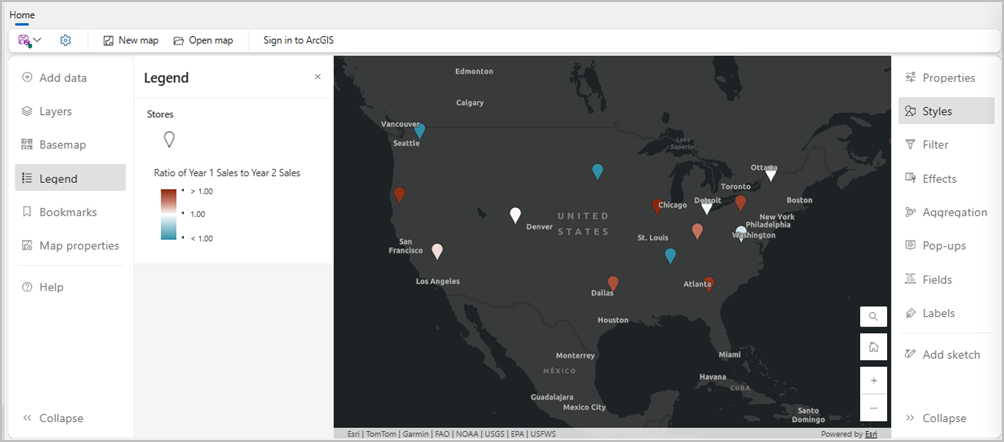Create a New map
Image resolution: width=1004 pixels, height=442 pixels.
[131, 40]
